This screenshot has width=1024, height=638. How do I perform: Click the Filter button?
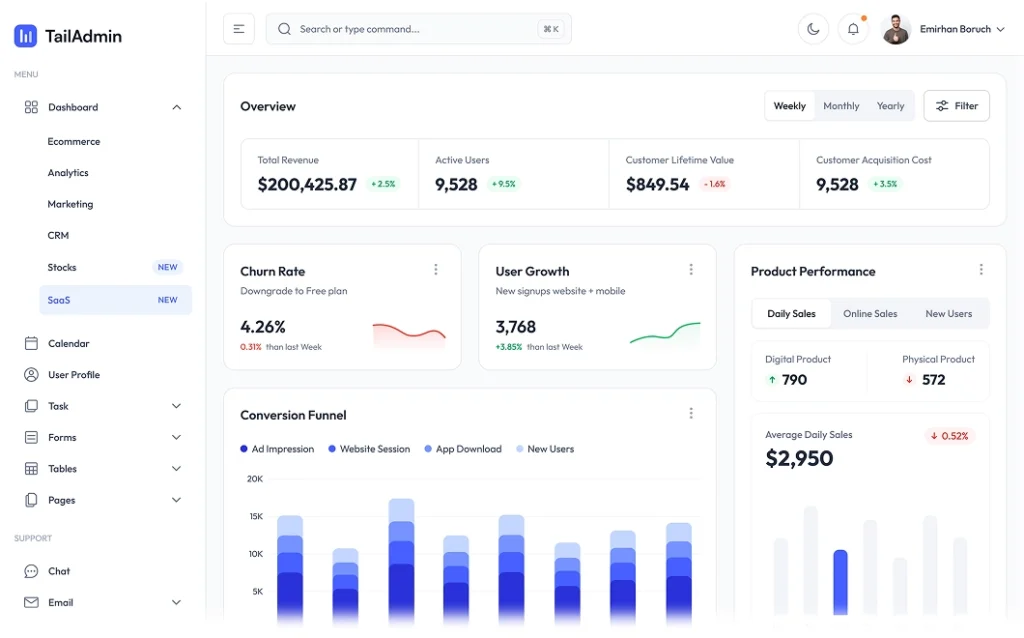956,106
